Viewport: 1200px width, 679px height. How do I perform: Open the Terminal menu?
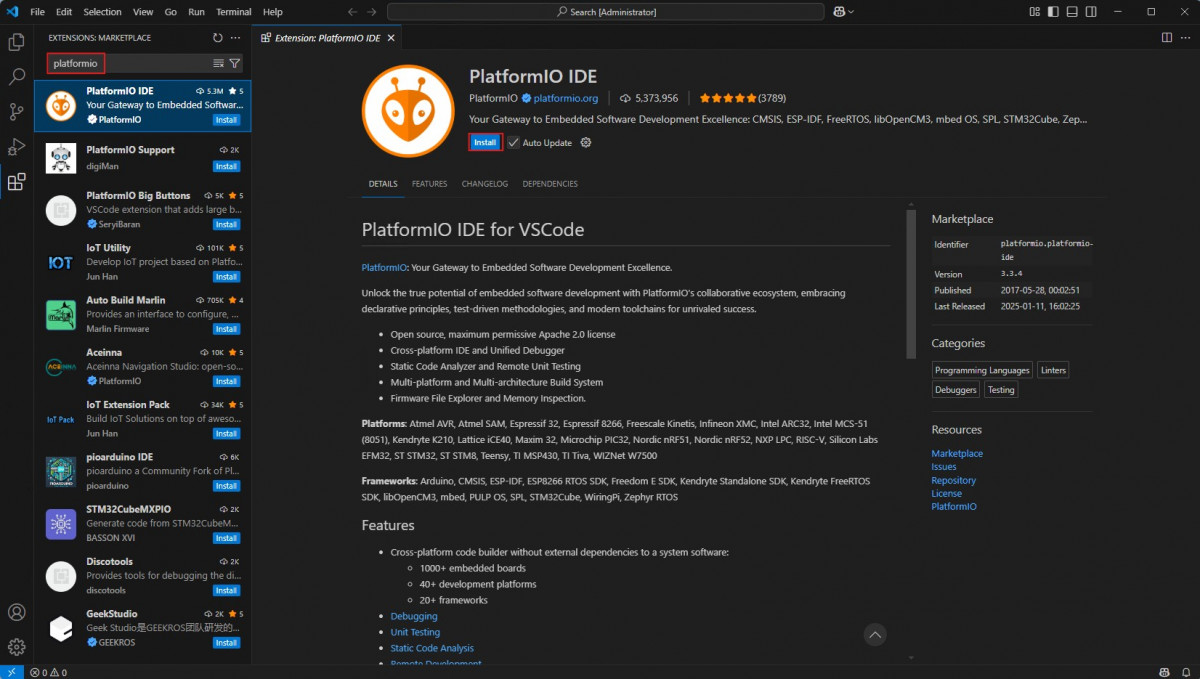(x=233, y=12)
